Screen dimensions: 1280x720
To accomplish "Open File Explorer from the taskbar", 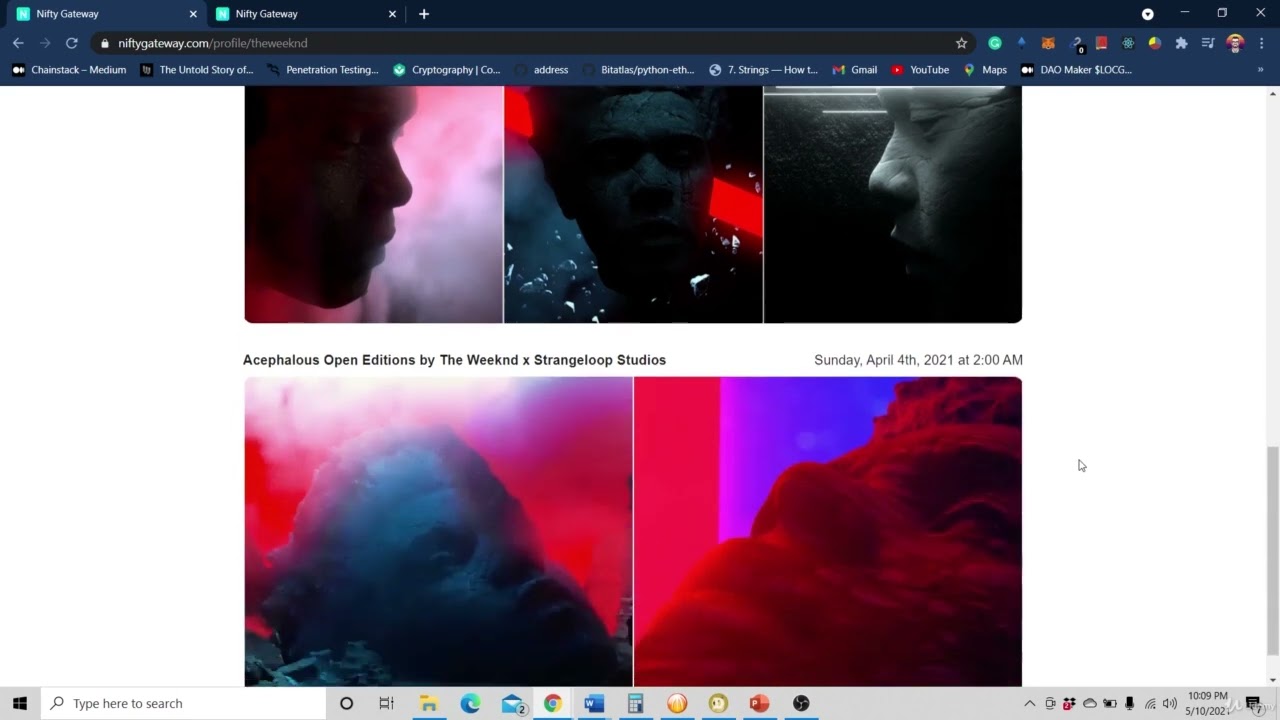I will pos(428,703).
